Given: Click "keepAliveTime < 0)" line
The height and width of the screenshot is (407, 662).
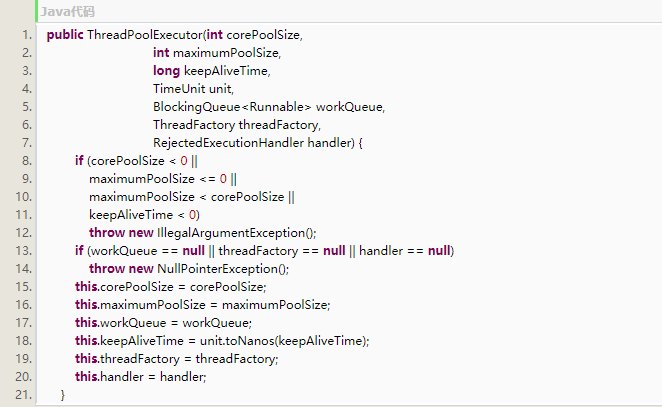Looking at the screenshot, I should [144, 215].
